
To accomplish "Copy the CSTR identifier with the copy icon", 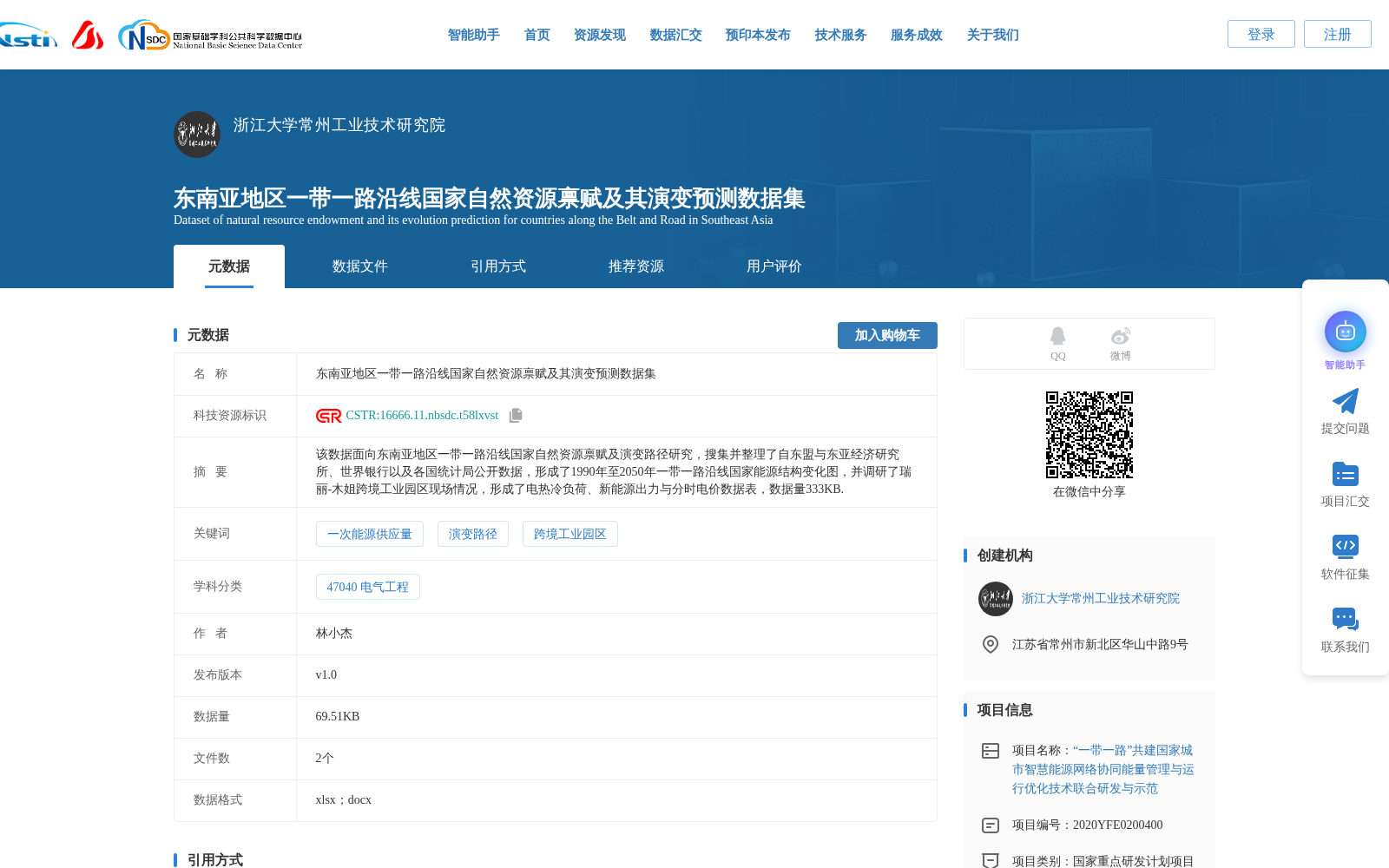I will 516,416.
